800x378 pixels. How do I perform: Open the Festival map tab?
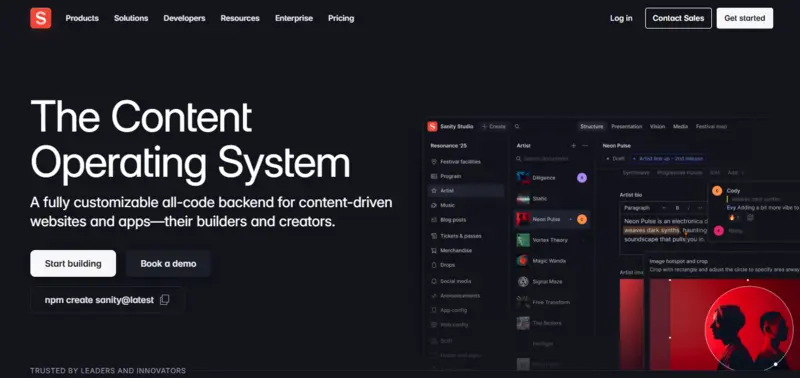(711, 127)
